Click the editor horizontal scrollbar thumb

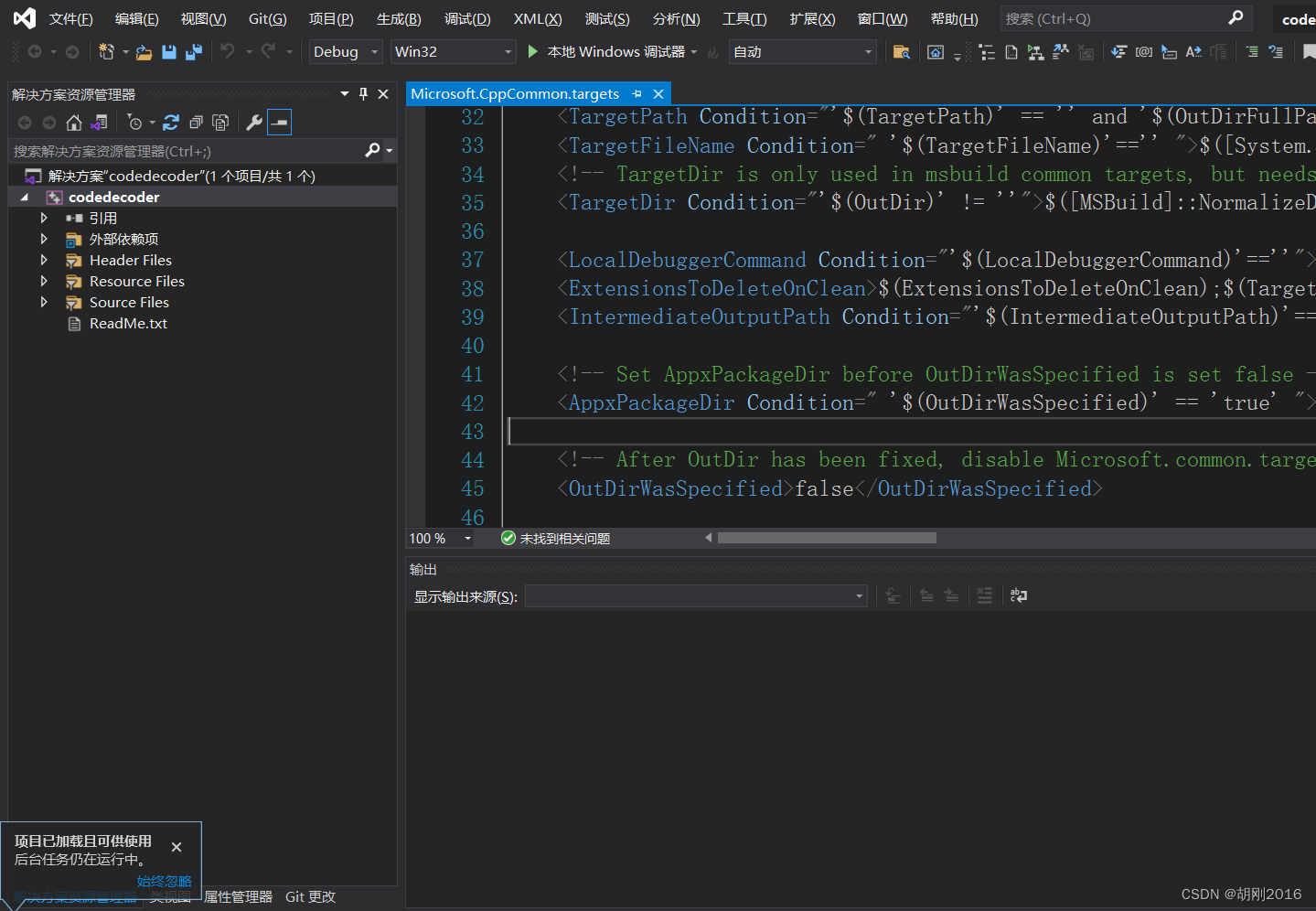pyautogui.click(x=827, y=539)
